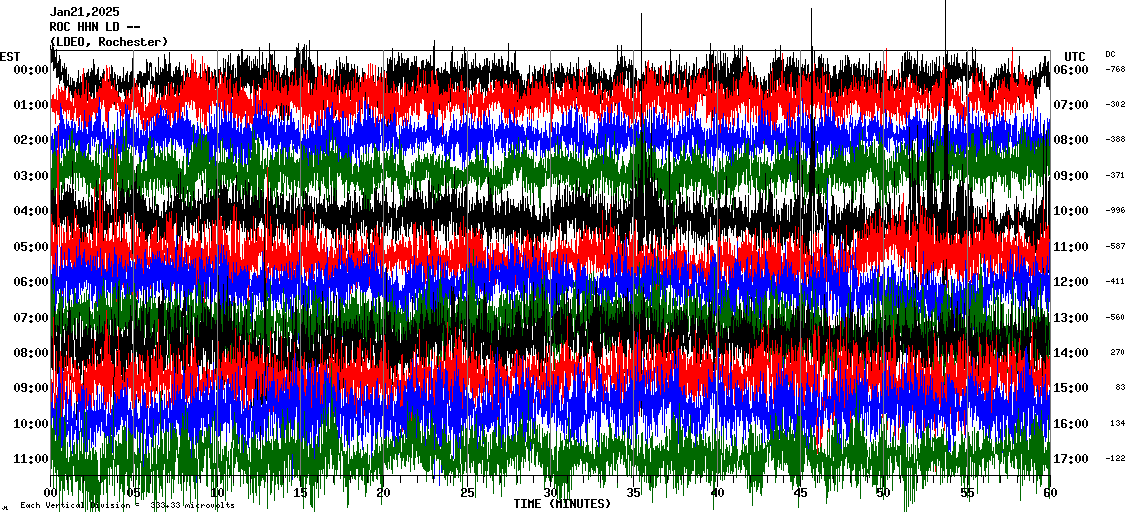Click the 10:00 UTC time label
1130x519 pixels.
(x=1071, y=211)
